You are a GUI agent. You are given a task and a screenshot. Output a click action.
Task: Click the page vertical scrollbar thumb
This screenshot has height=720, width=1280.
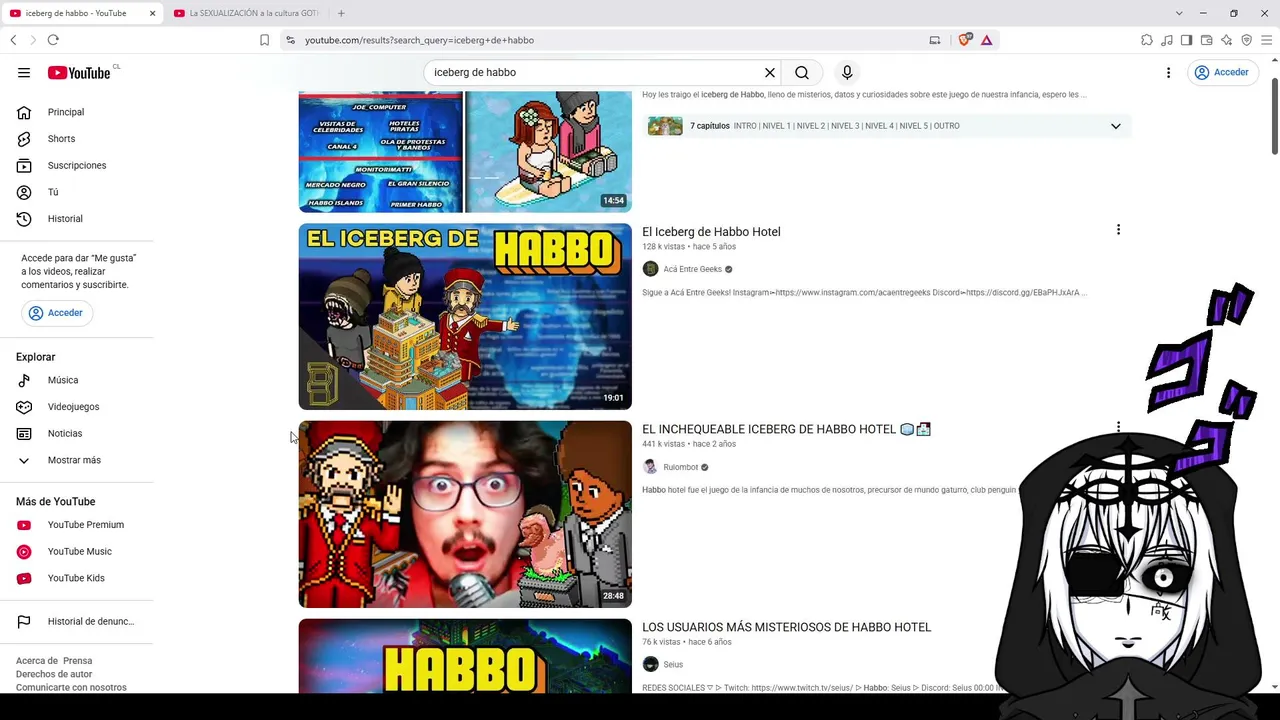click(x=1275, y=115)
